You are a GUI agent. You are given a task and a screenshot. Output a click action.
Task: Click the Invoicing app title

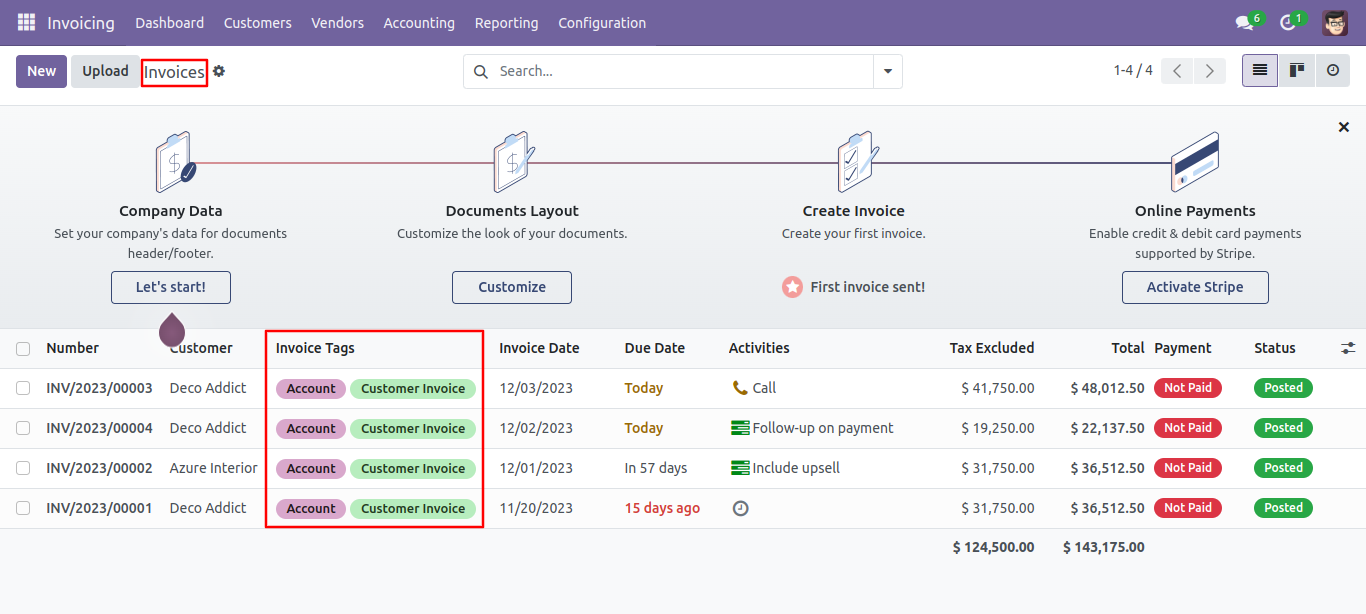81,22
